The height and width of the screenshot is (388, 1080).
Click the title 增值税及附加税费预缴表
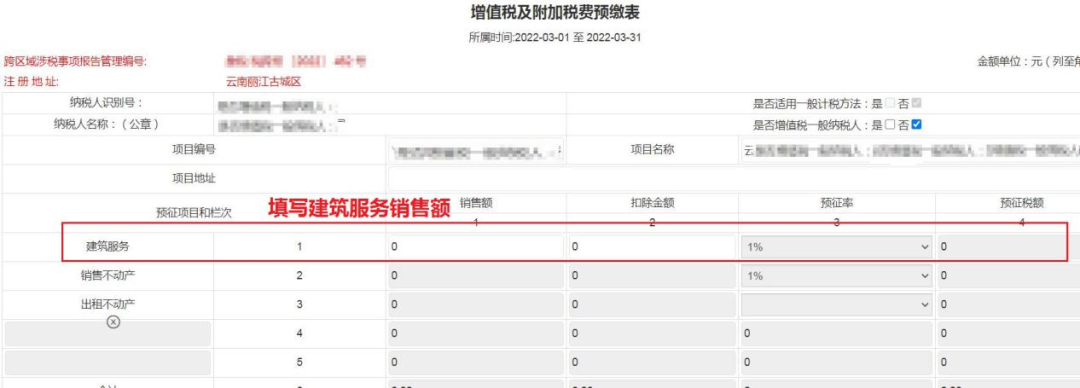pos(554,12)
